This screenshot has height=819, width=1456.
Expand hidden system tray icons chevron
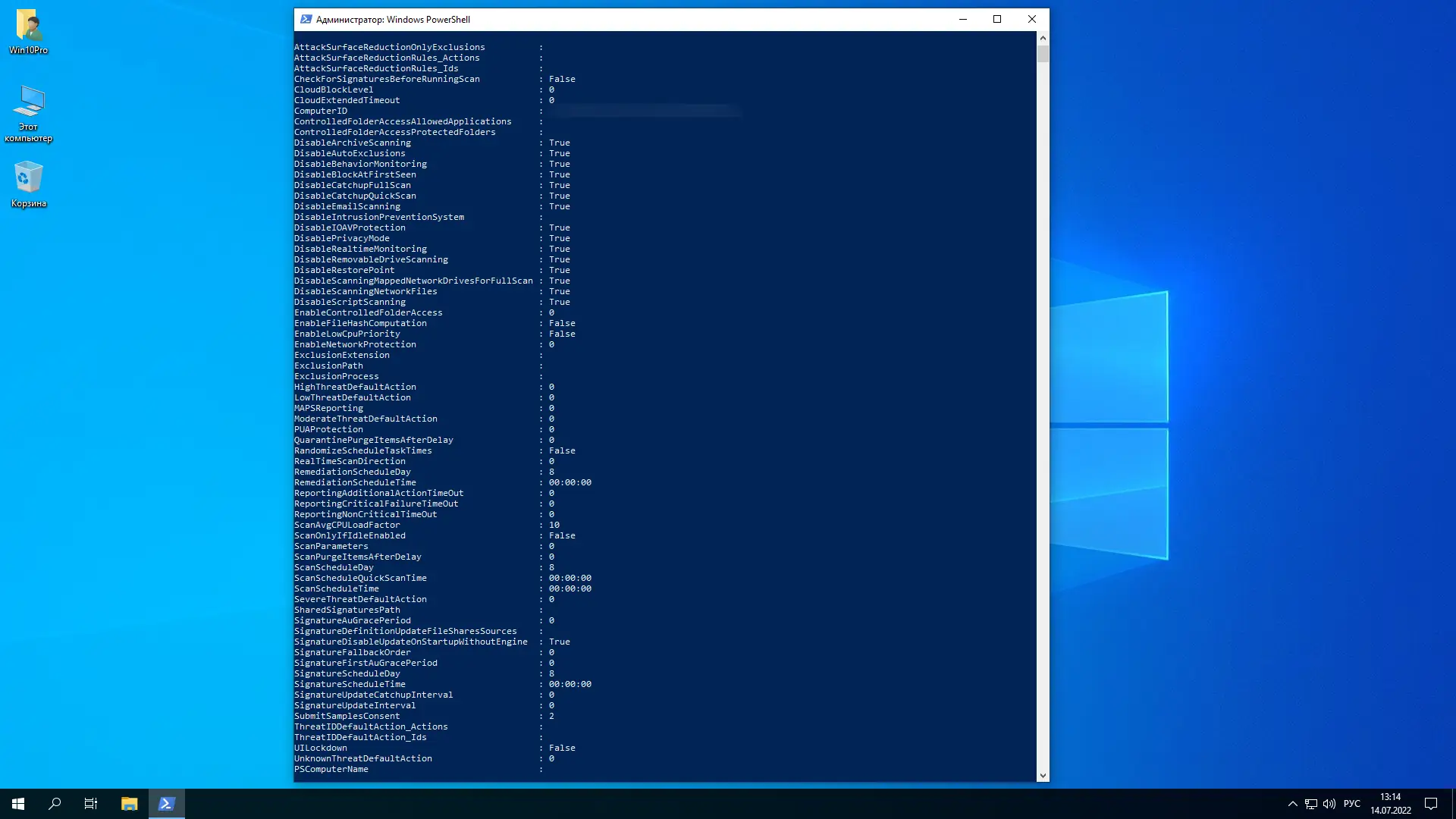point(1292,804)
